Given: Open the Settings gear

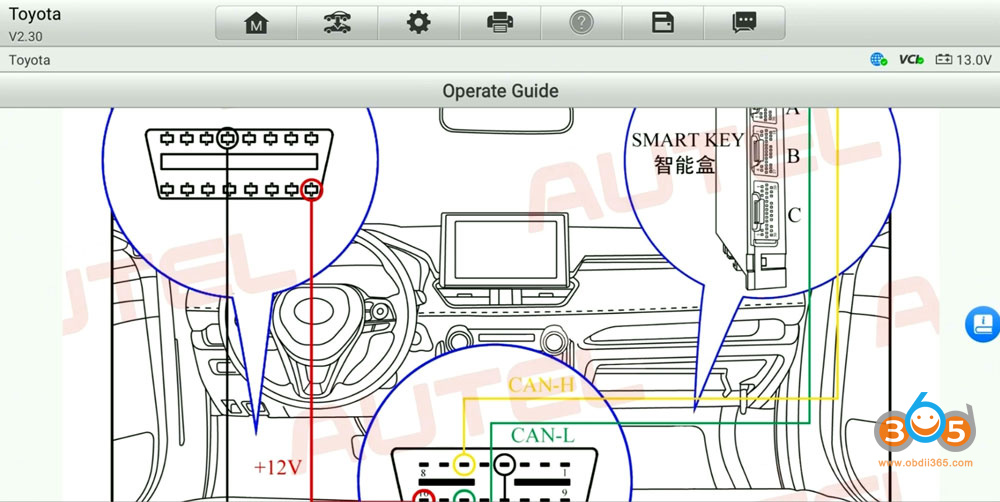Looking at the screenshot, I should click(418, 23).
